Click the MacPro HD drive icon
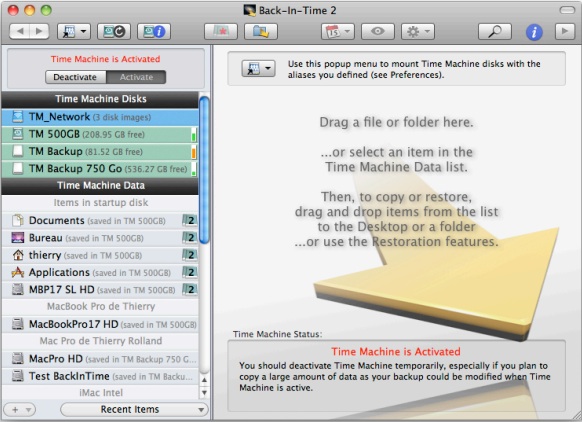The image size is (582, 422). click(17, 359)
